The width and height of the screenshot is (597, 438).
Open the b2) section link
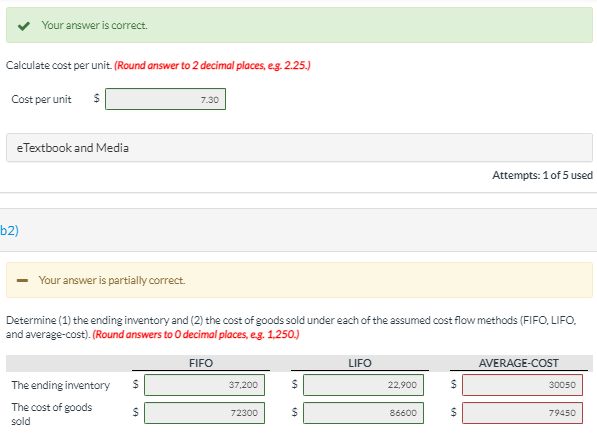10,230
